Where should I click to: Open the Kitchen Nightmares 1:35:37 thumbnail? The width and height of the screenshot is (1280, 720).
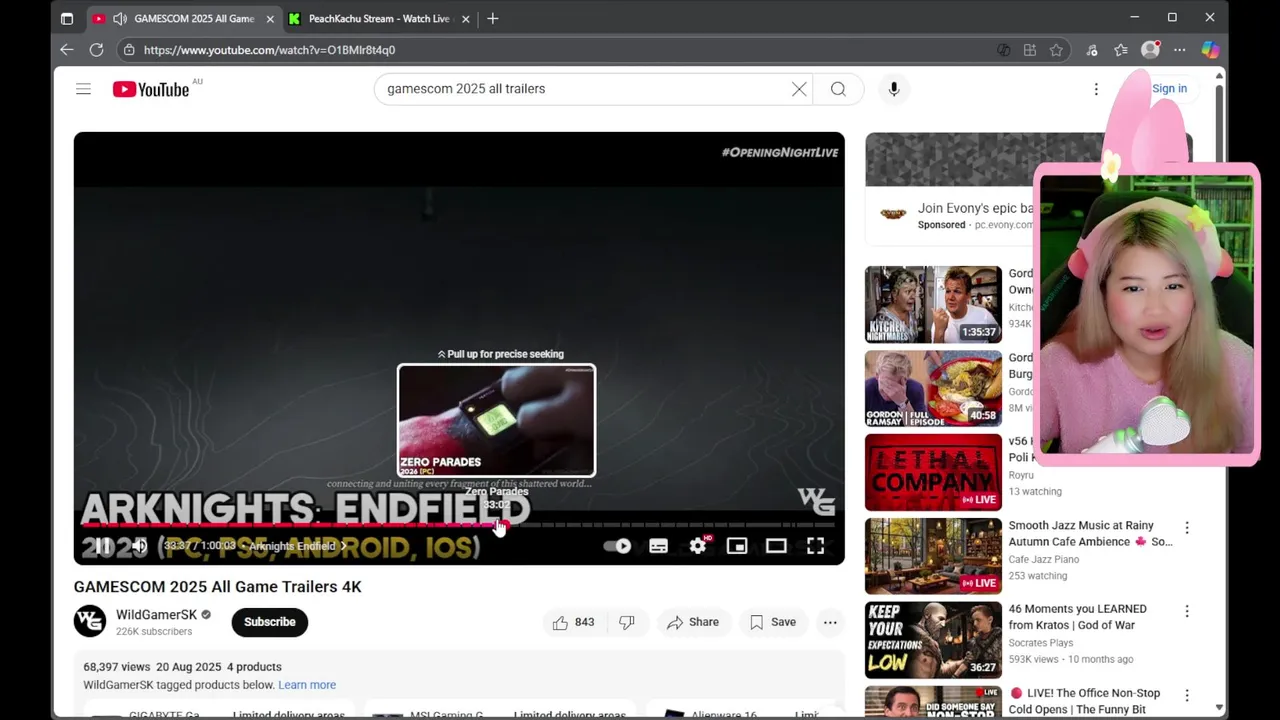tap(933, 304)
